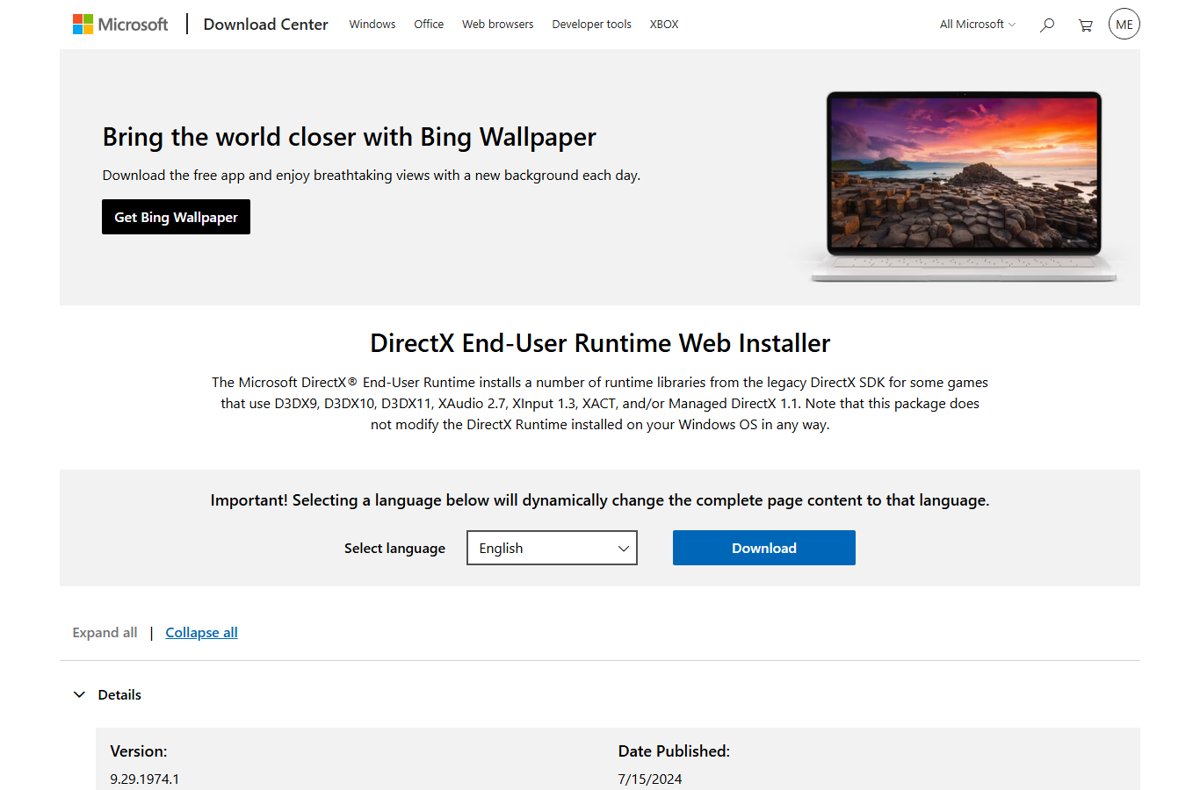Go to Download Center home
Screen dimensions: 1200x790
[266, 24]
